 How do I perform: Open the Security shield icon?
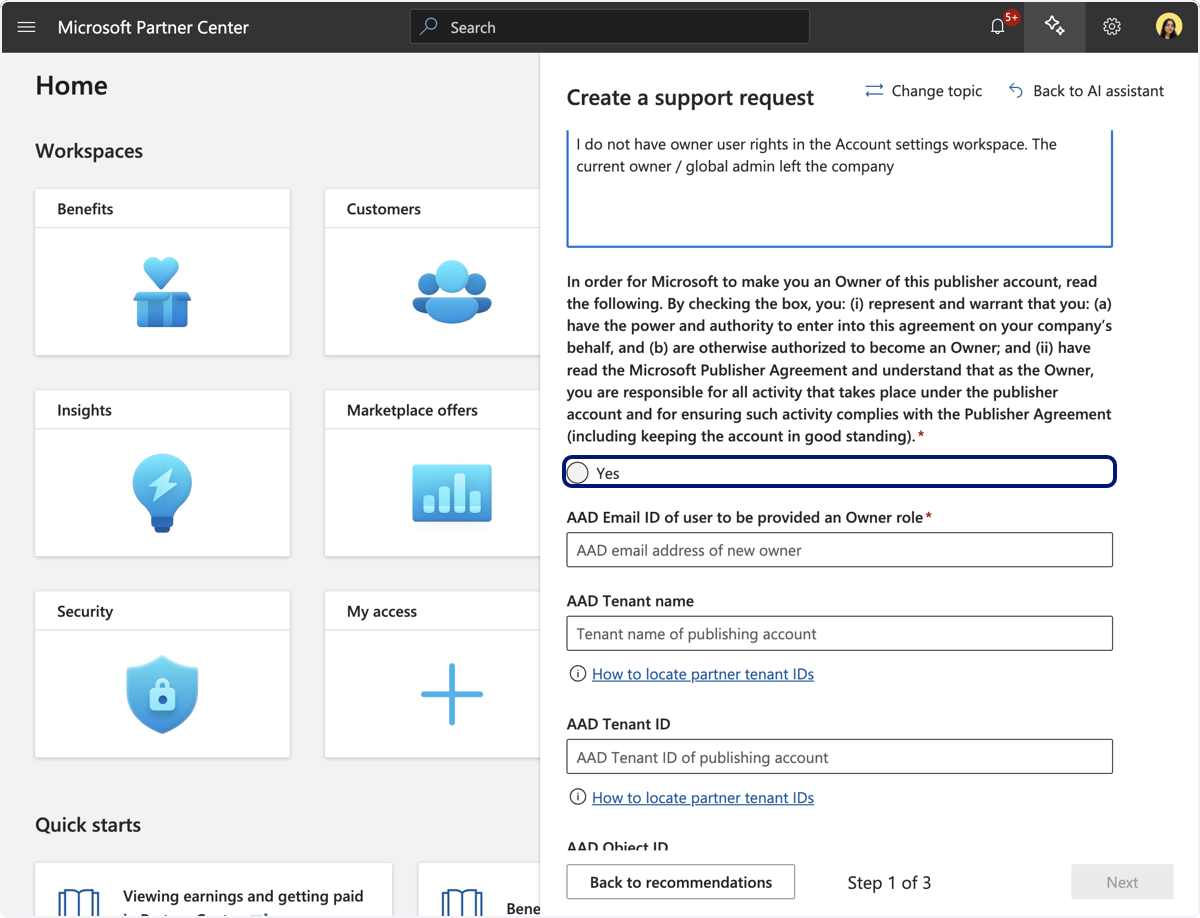click(x=162, y=694)
